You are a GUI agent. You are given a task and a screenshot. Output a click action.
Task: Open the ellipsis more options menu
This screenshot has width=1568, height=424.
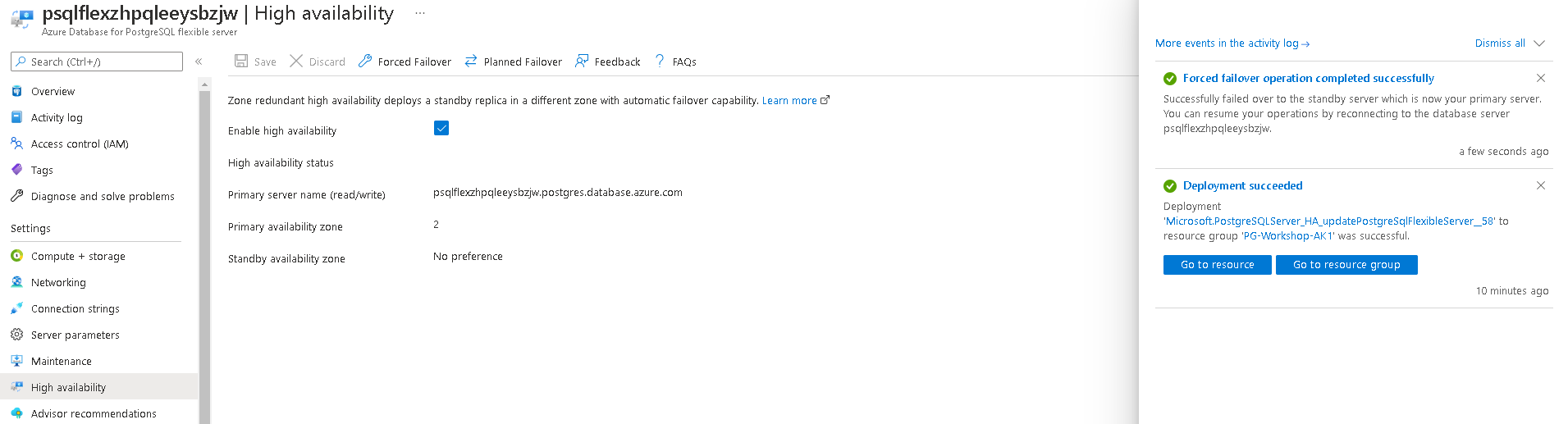pyautogui.click(x=420, y=13)
